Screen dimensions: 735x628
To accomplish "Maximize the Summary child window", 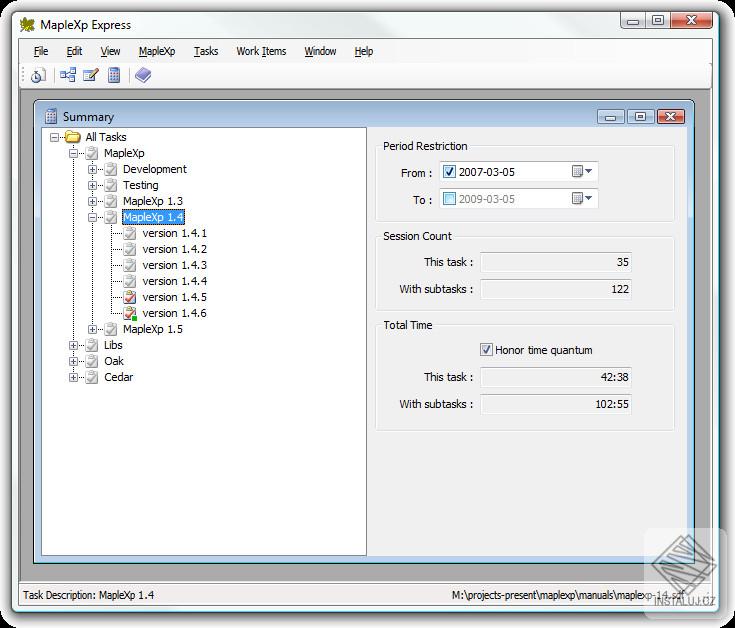I will click(640, 116).
